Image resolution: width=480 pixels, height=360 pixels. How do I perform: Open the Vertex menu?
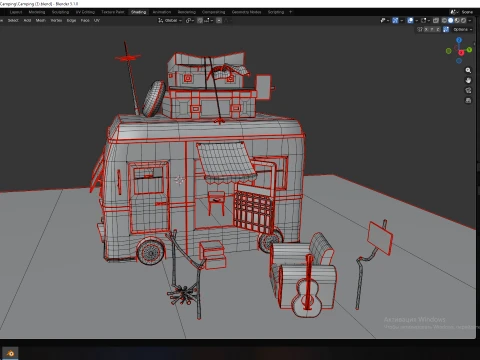click(x=56, y=20)
